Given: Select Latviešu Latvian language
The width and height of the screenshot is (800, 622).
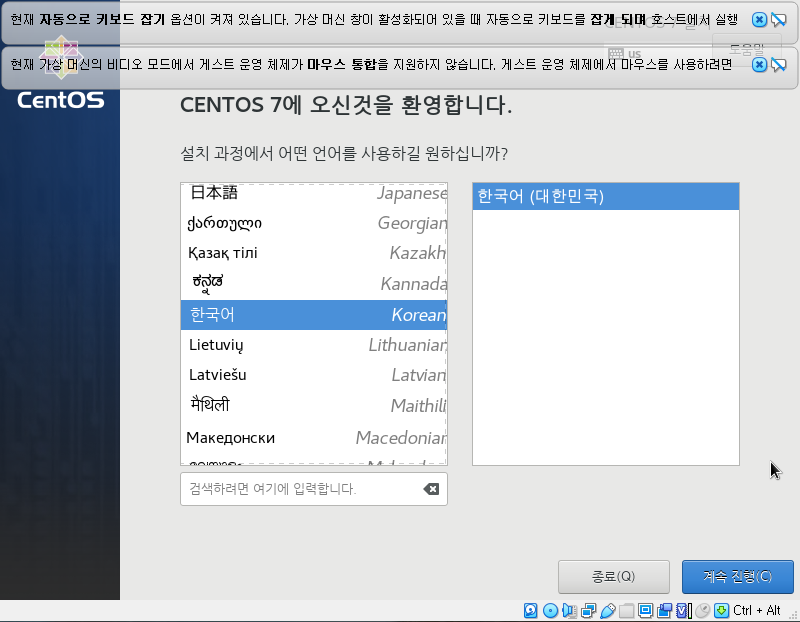Looking at the screenshot, I should click(x=314, y=375).
